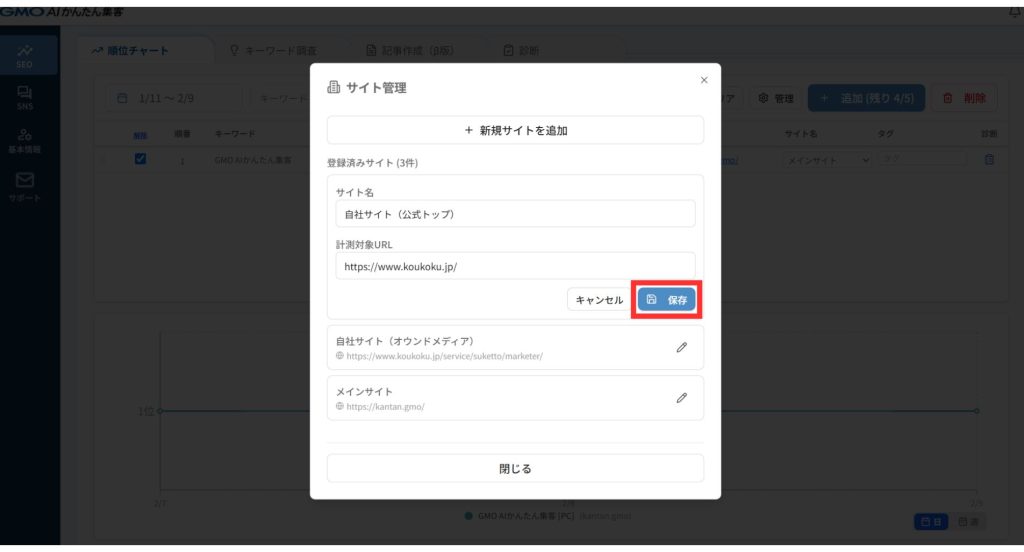Switch to the キーワード調査 tab
The image size is (1024, 552).
pyautogui.click(x=273, y=50)
